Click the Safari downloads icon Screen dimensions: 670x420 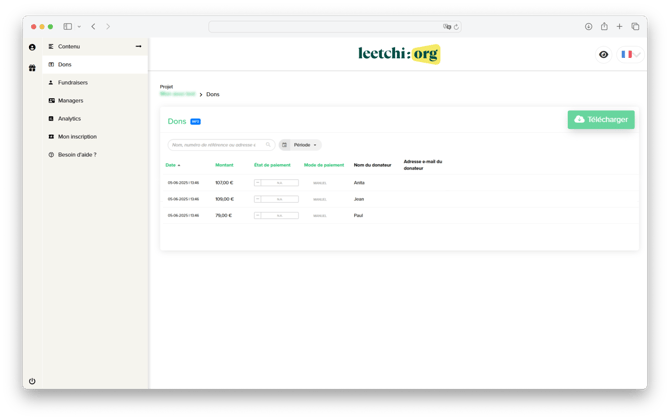(588, 27)
